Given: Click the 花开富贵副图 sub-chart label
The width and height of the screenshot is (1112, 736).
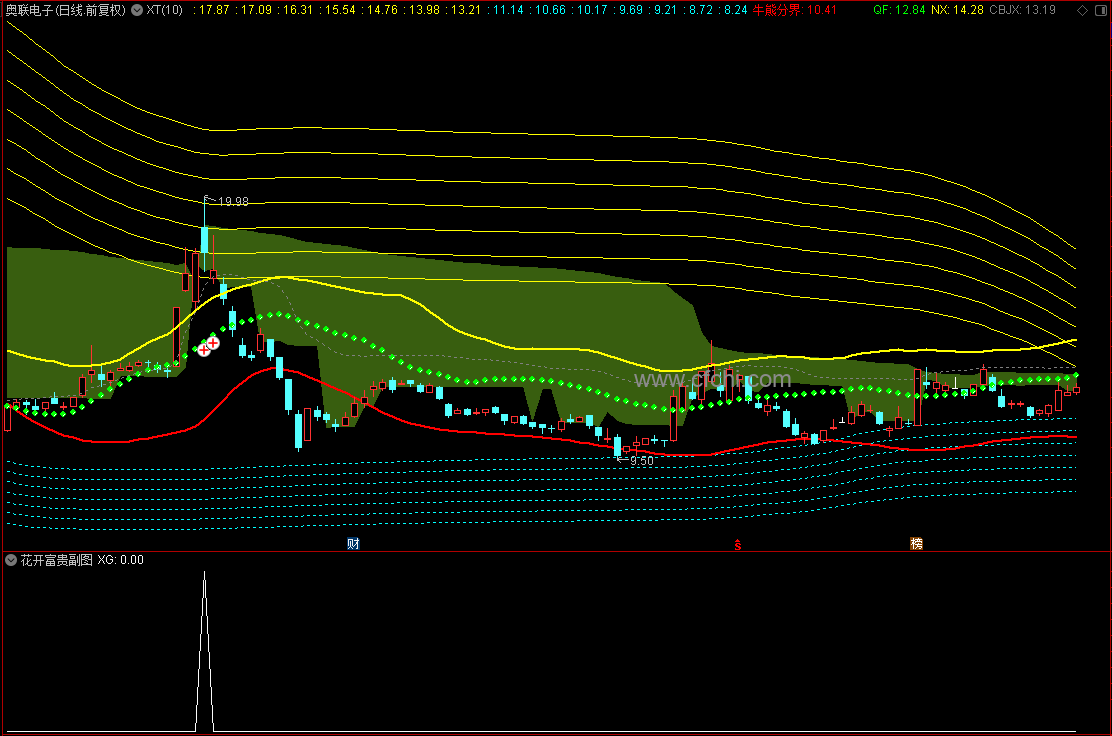Looking at the screenshot, I should tap(57, 560).
